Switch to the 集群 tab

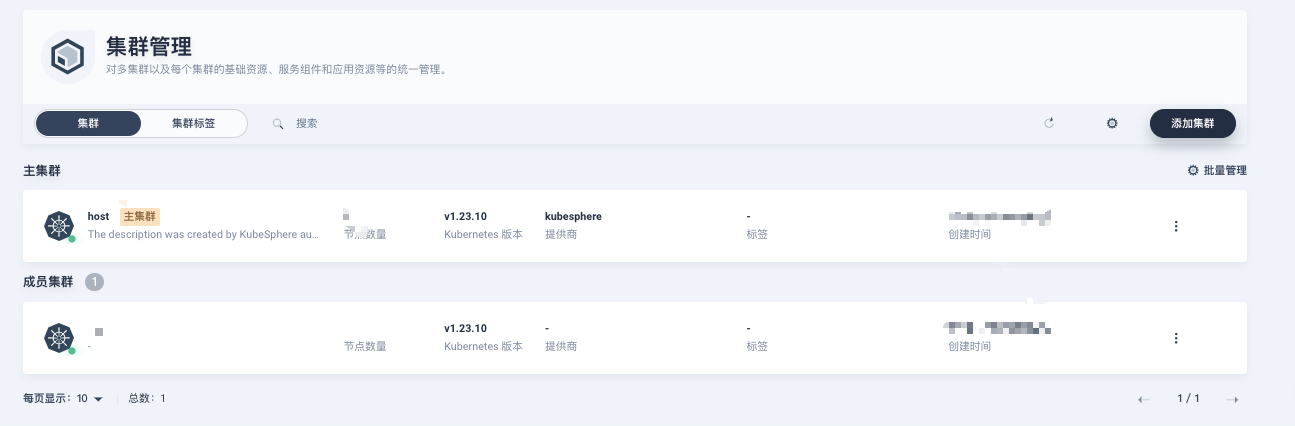(x=88, y=123)
